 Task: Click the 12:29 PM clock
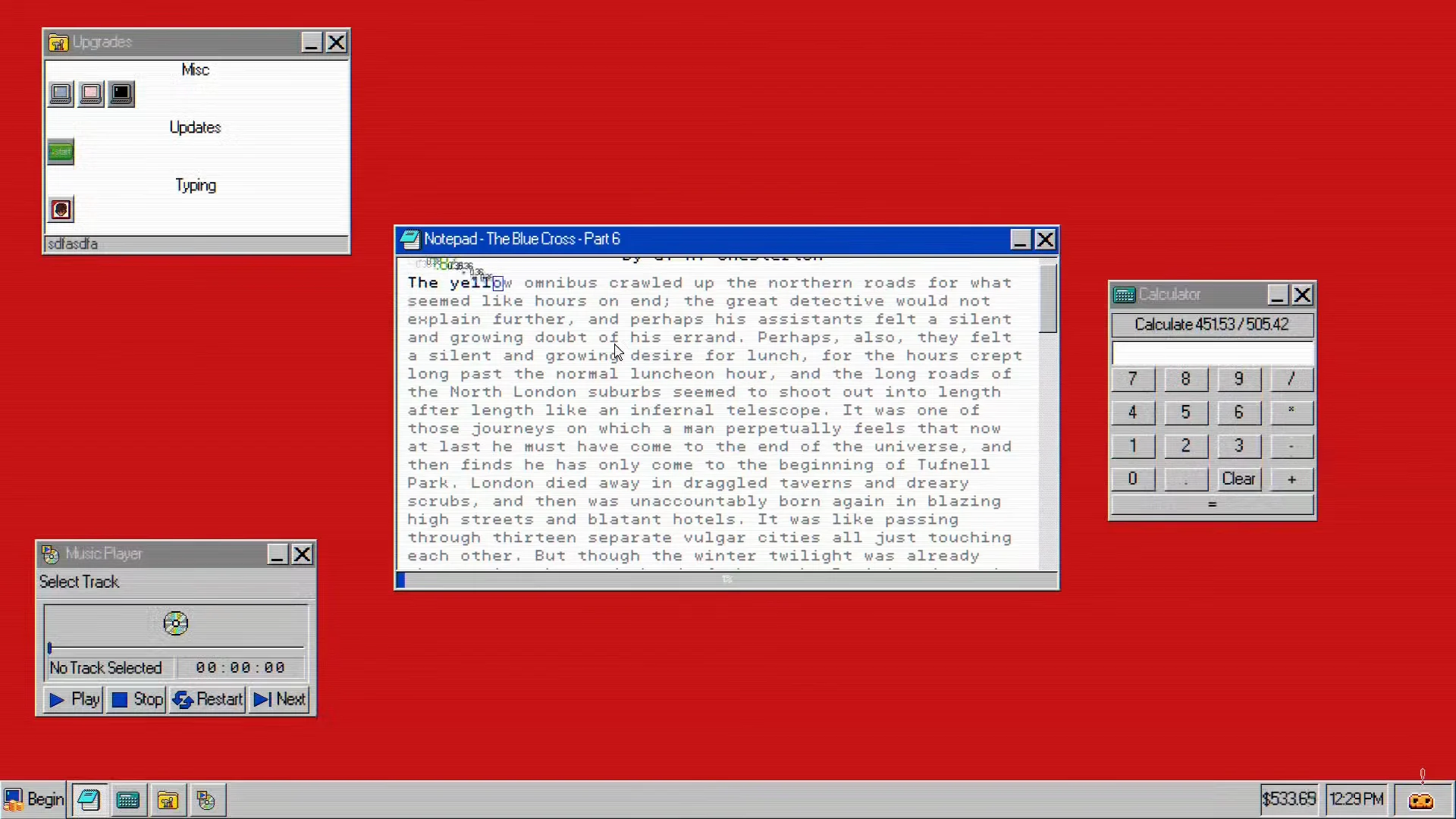coord(1357,799)
